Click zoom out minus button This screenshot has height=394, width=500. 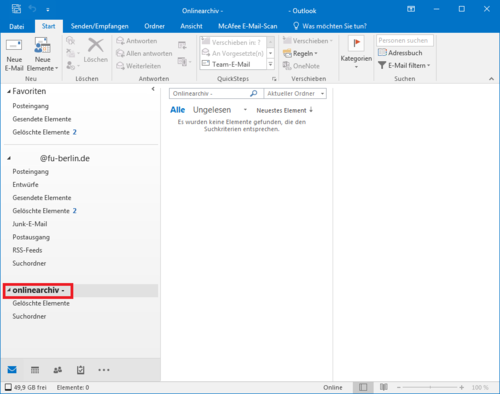tap(399, 387)
